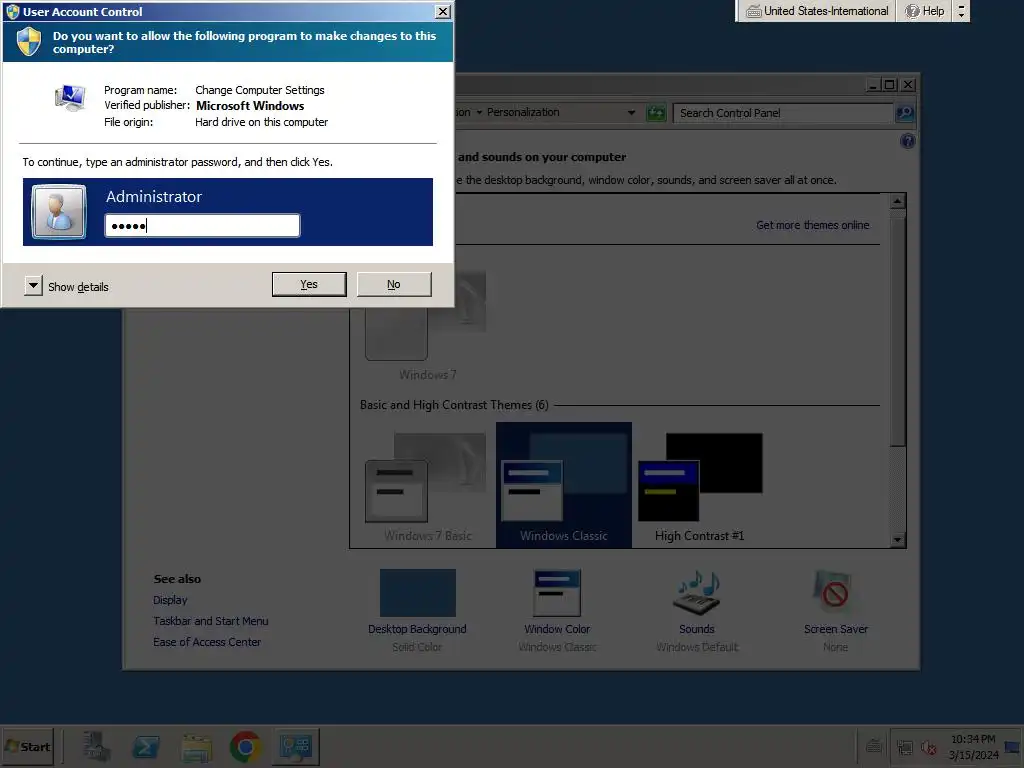Screen dimensions: 1024x768
Task: Open Taskbar and Start Menu link
Action: [210, 620]
